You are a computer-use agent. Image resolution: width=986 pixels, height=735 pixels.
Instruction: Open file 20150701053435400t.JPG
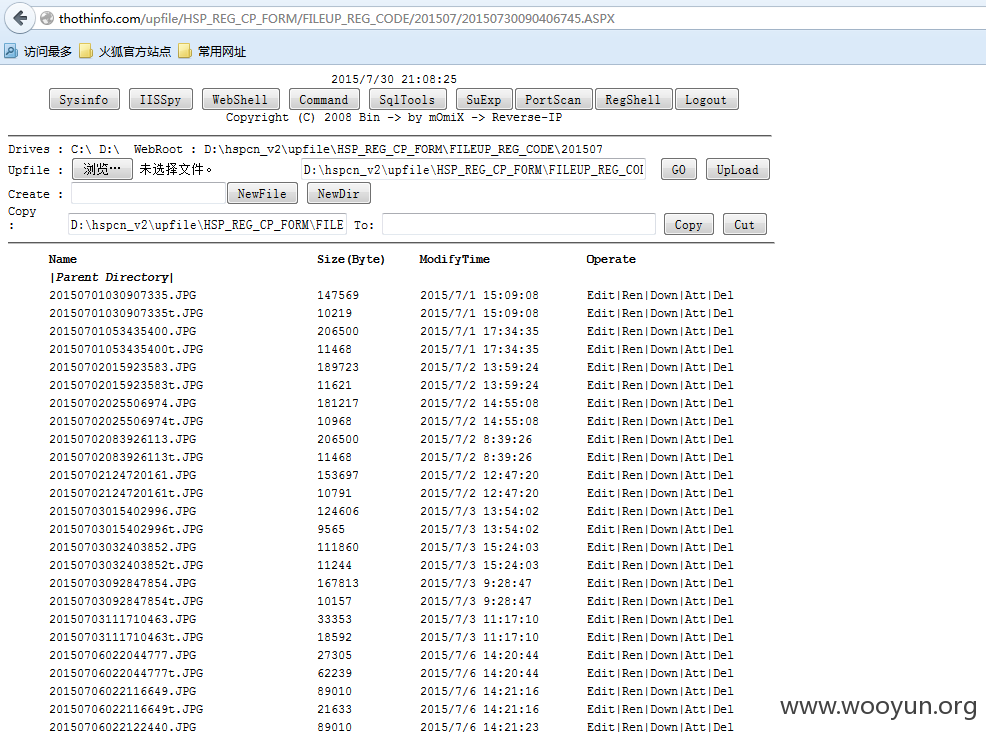pyautogui.click(x=126, y=349)
